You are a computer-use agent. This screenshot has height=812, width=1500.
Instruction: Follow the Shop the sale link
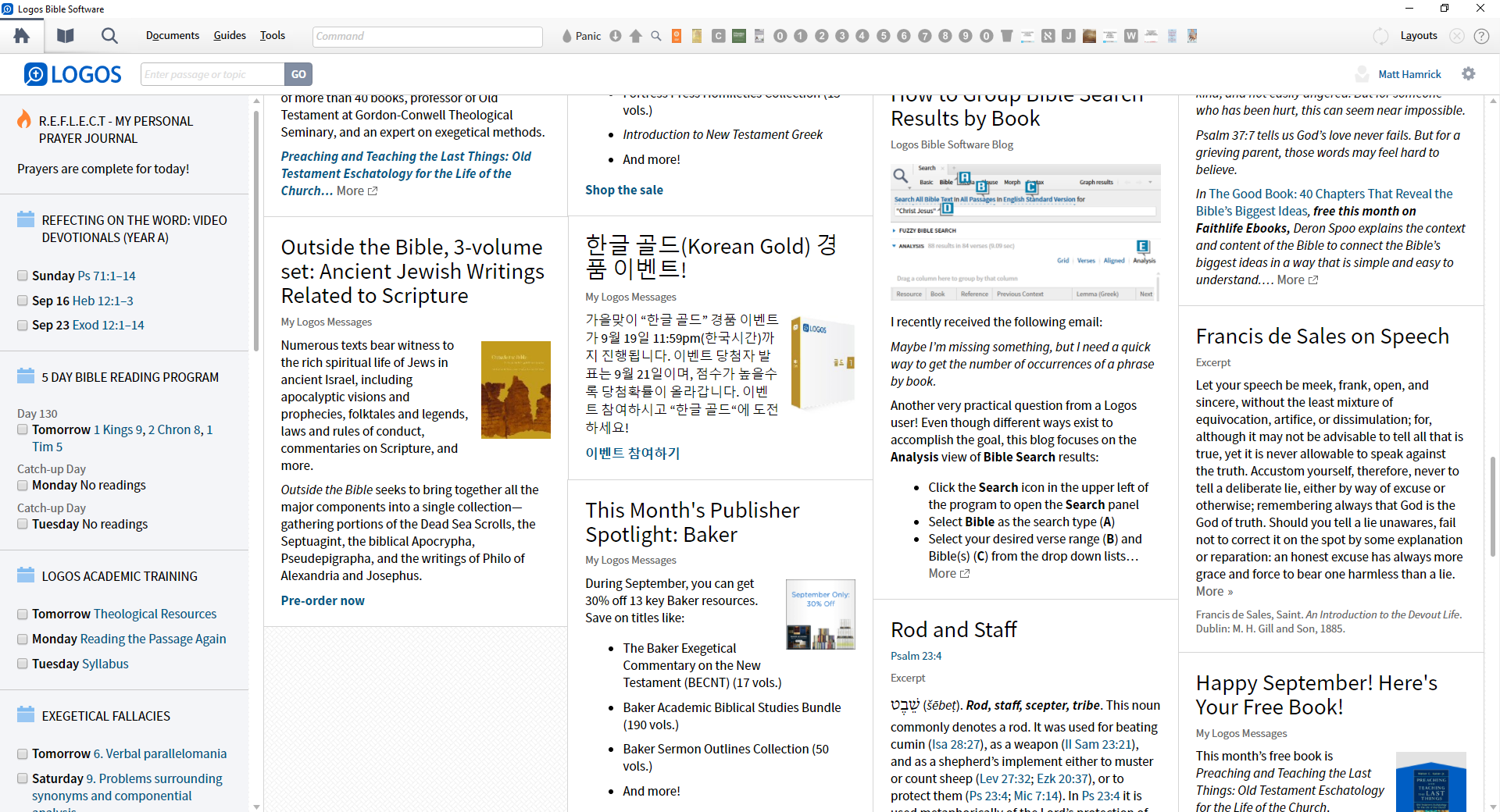(x=624, y=190)
